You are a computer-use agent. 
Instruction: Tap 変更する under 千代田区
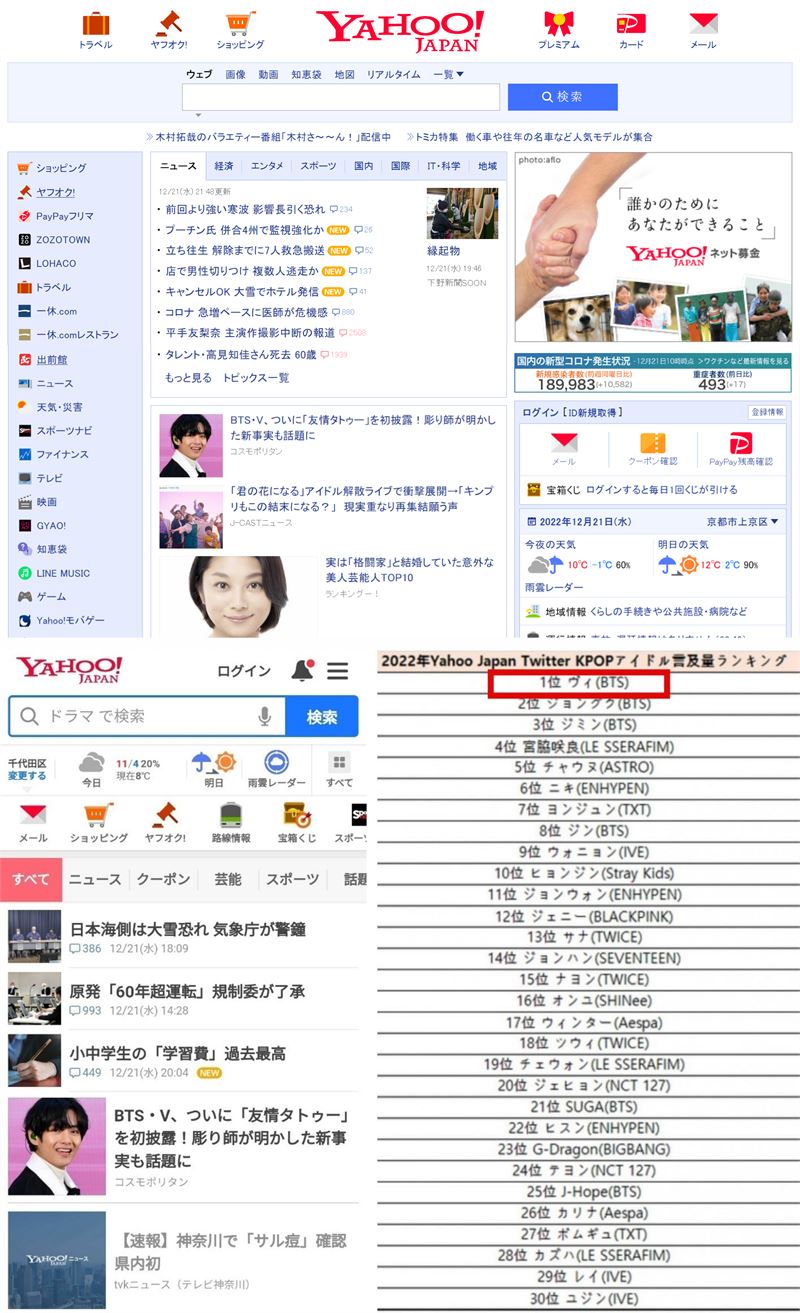[x=27, y=776]
